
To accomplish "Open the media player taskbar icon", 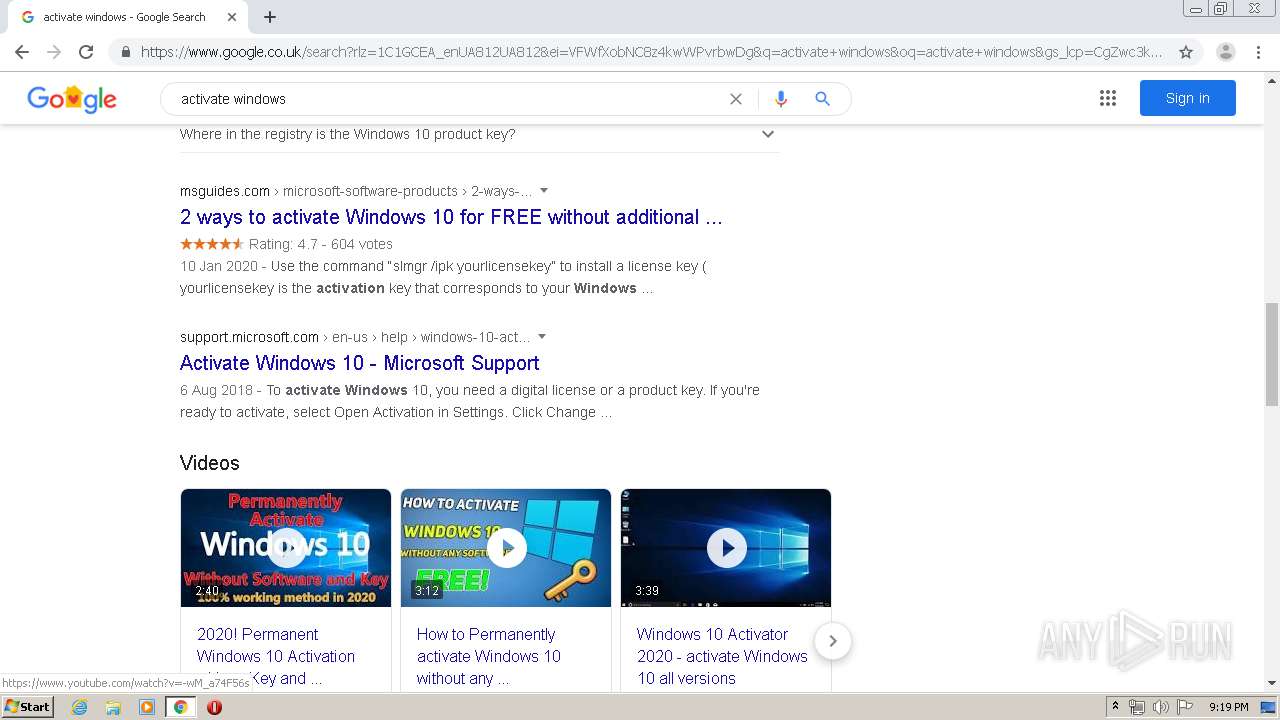I will (147, 707).
